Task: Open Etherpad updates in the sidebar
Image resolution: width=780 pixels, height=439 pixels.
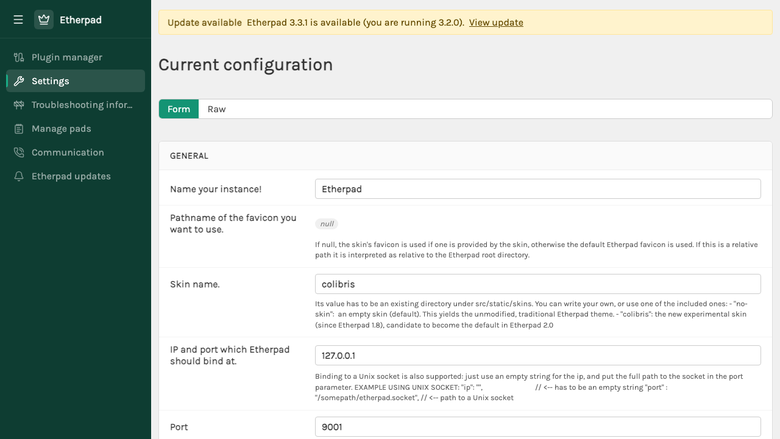Action: click(76, 176)
